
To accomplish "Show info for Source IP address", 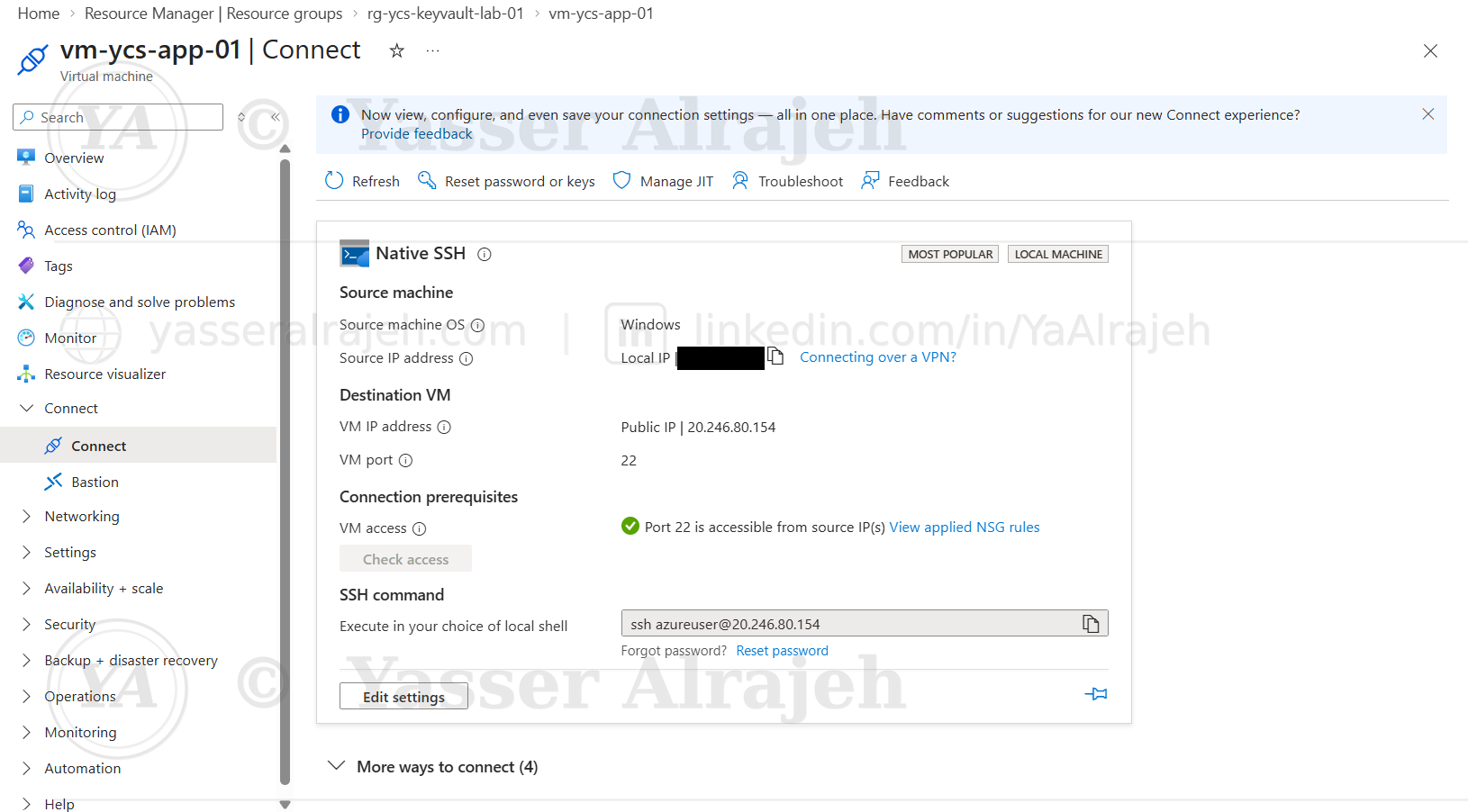I will coord(467,359).
